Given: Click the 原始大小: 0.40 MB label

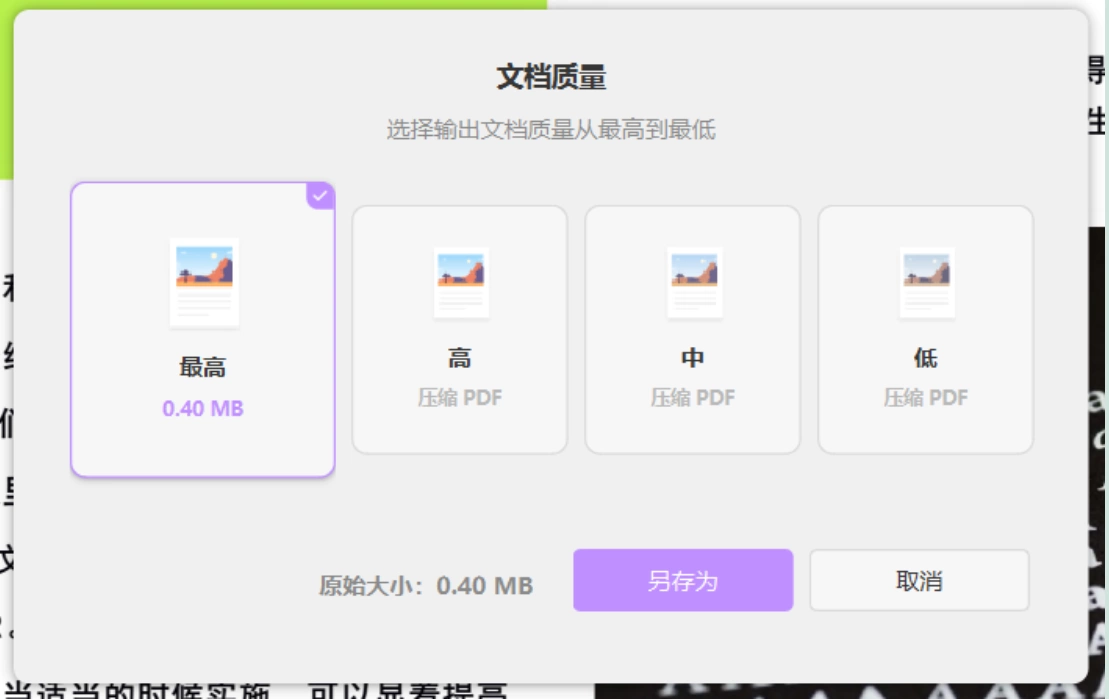Looking at the screenshot, I should pos(426,585).
